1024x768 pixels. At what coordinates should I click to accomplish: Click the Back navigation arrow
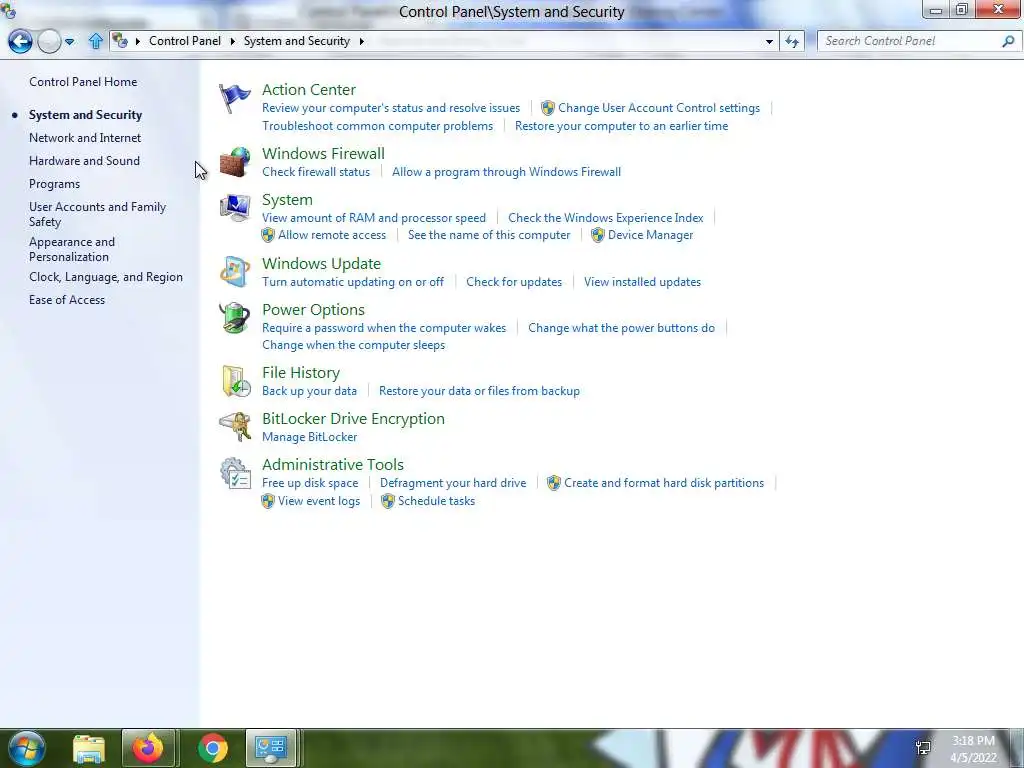point(20,41)
